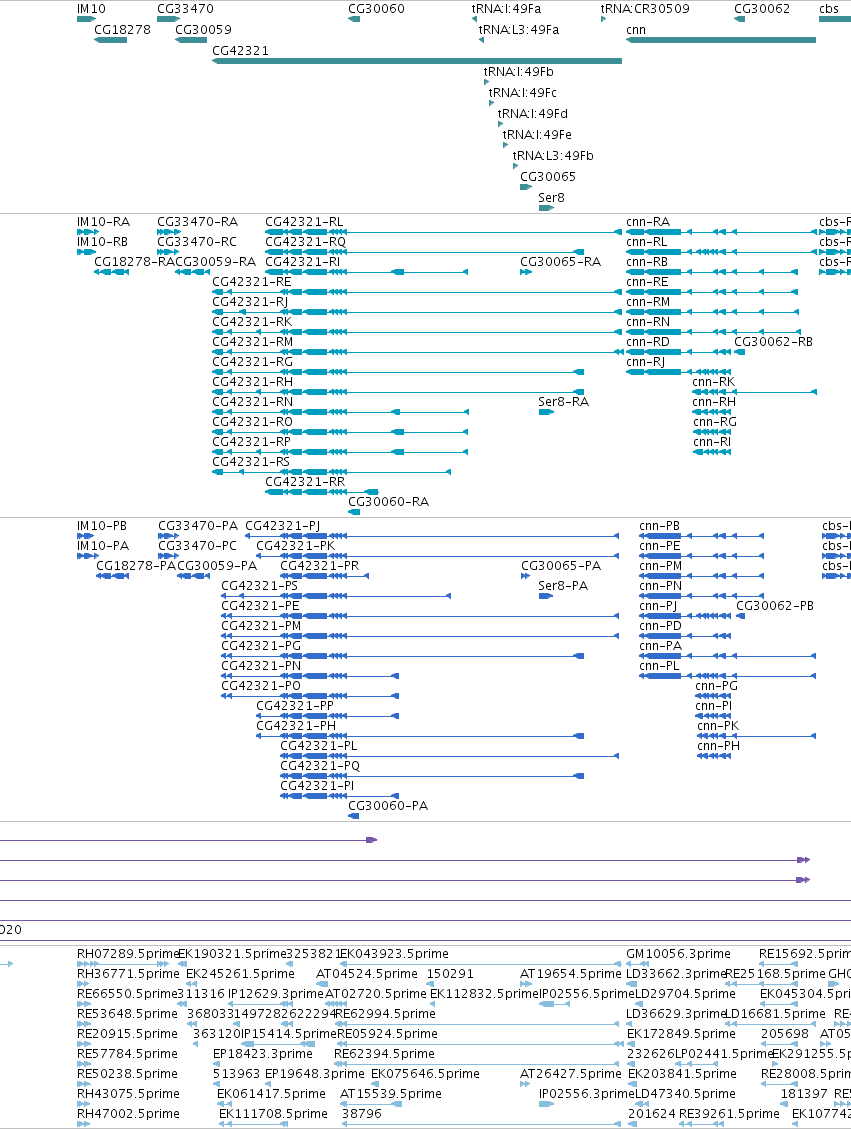Select the CG33470 gene label
This screenshot has height=1129, width=851.
pyautogui.click(x=185, y=9)
